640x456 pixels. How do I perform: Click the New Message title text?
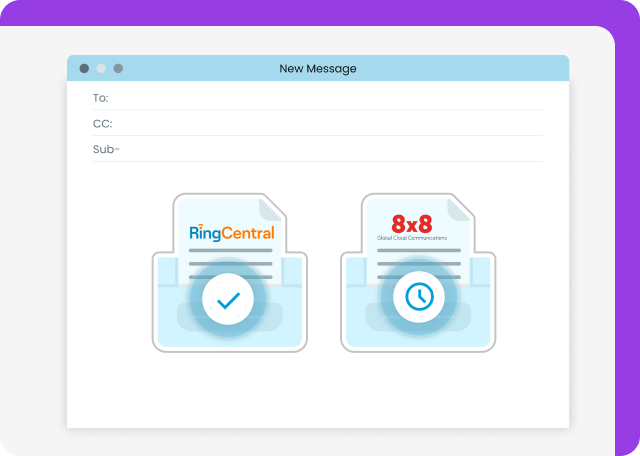[x=318, y=69]
